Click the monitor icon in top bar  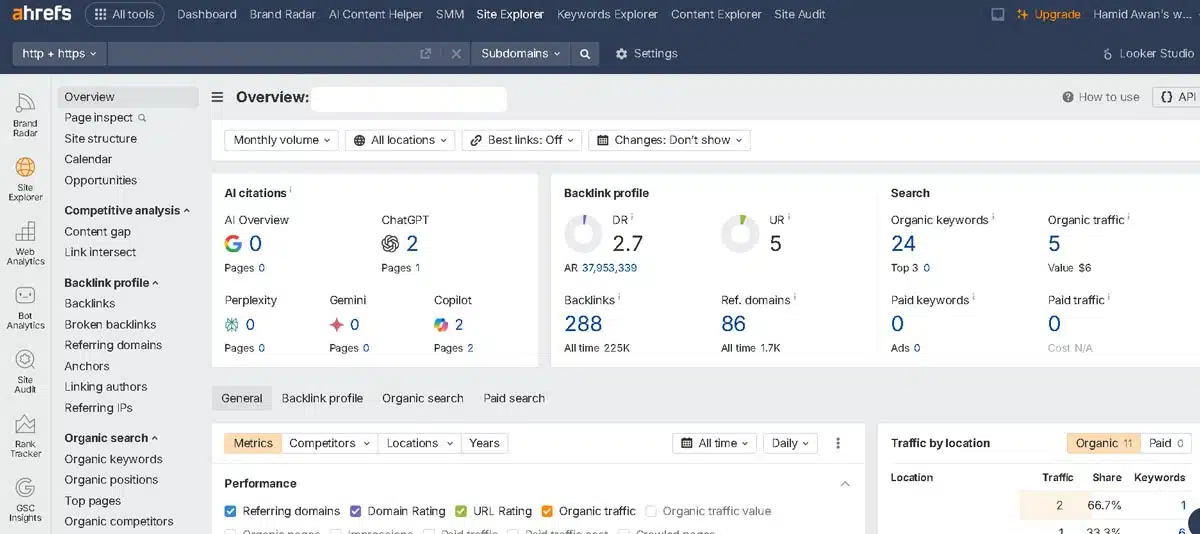[x=997, y=14]
